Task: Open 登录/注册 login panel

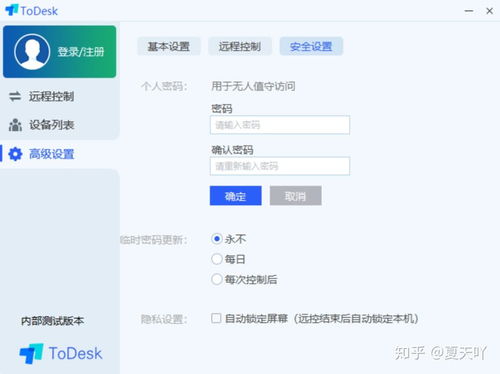Action: pos(60,52)
